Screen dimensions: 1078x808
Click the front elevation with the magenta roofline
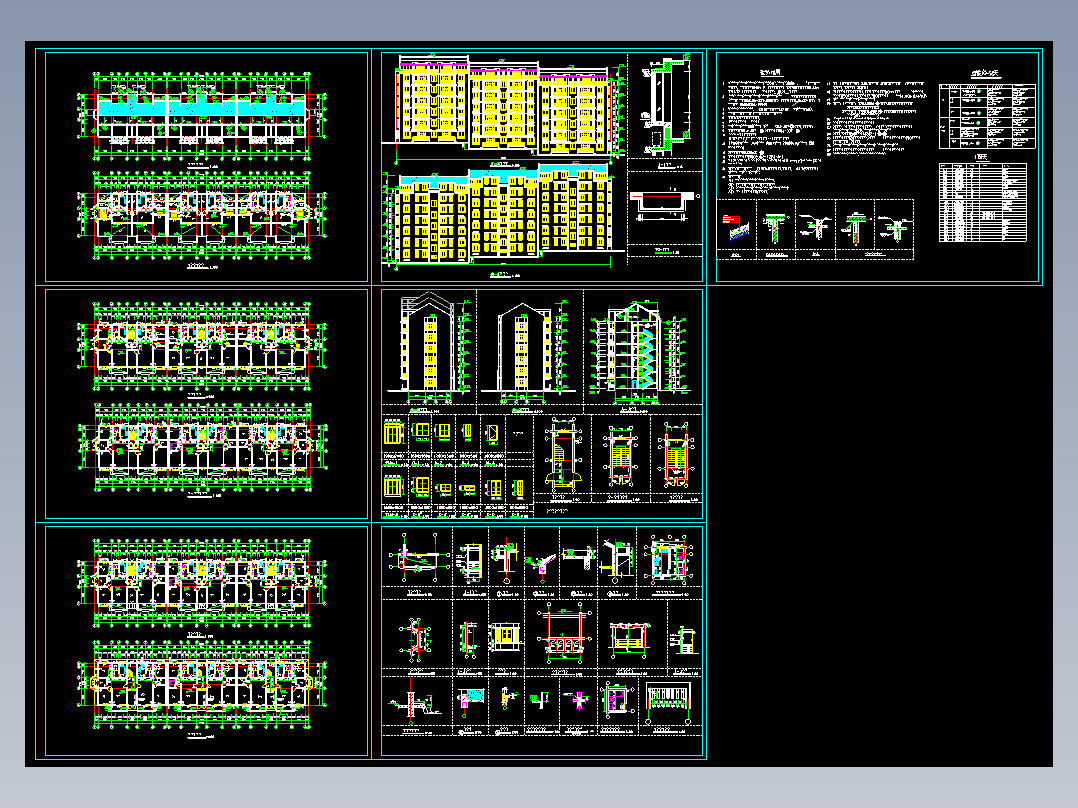click(502, 103)
